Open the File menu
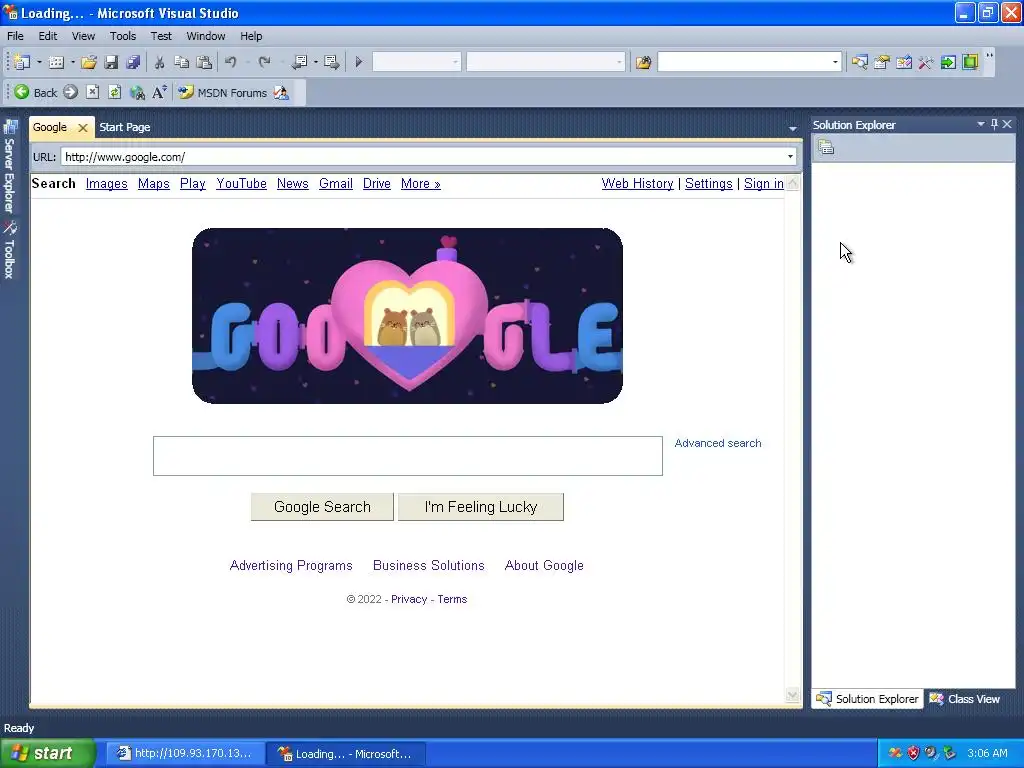Viewport: 1024px width, 768px height. coord(15,36)
